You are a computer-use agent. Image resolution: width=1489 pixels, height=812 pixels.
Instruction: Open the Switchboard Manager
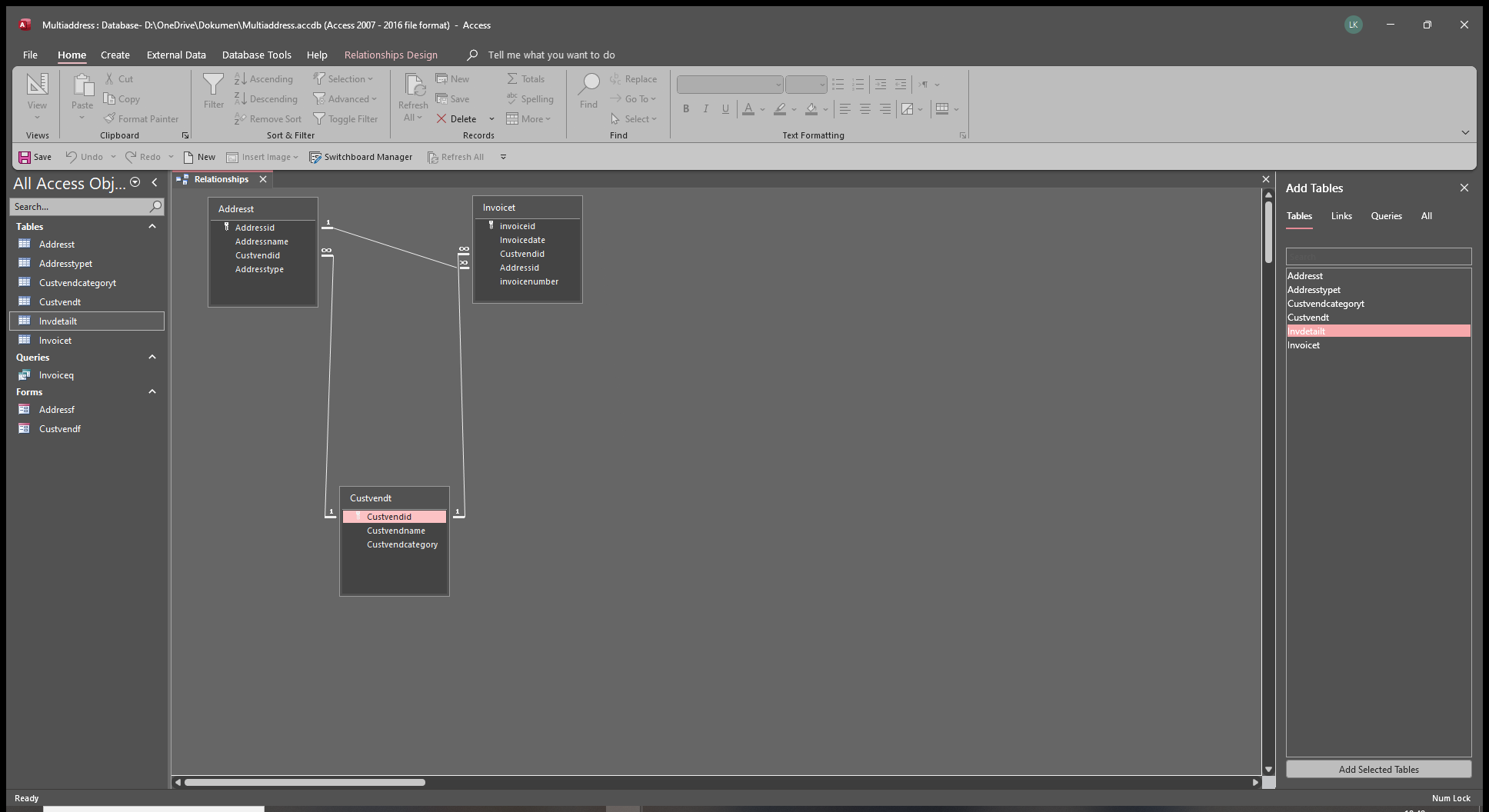[x=361, y=157]
